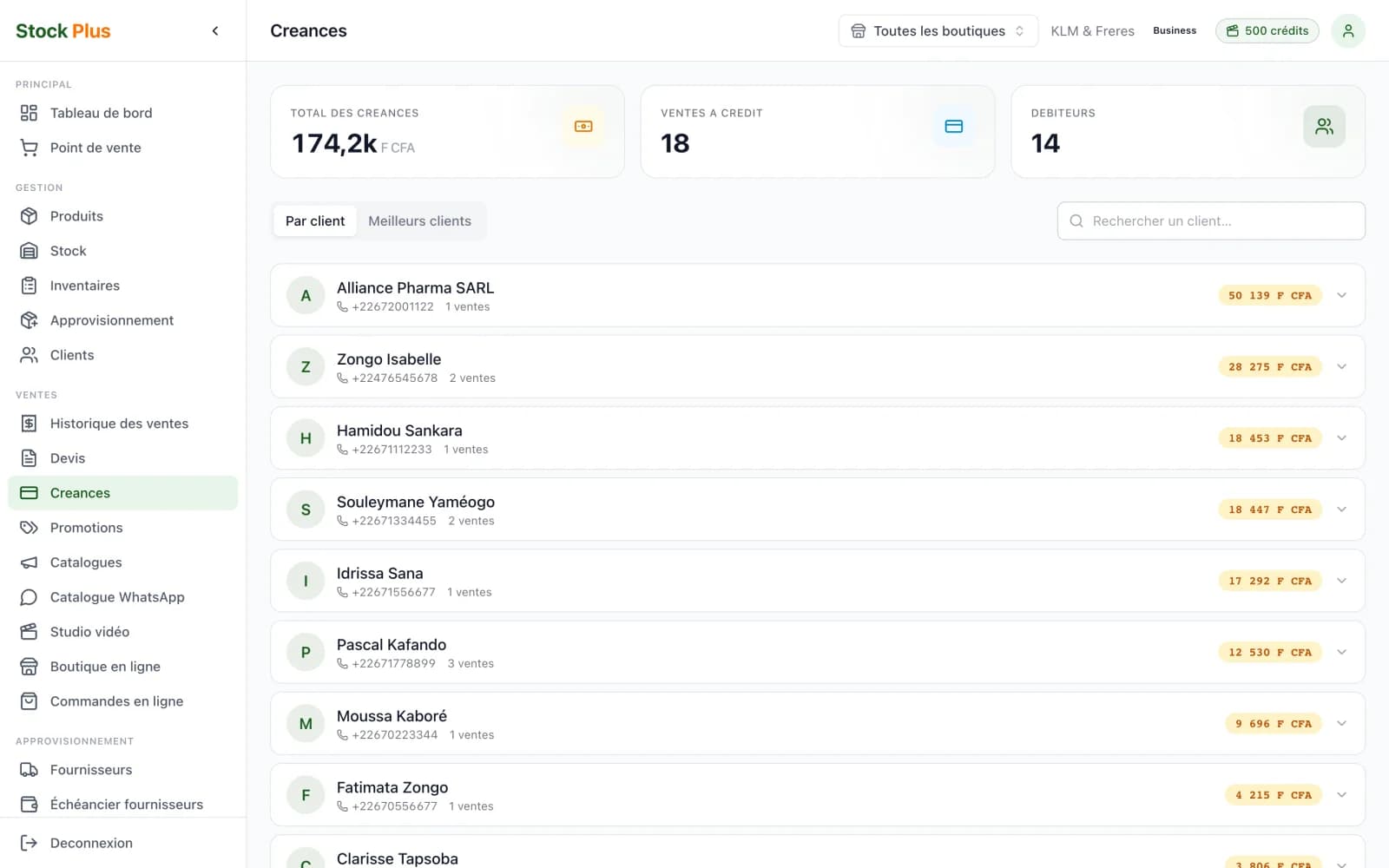
Task: Expand Souleymane Yaméogo's row chevron
Action: tap(1341, 510)
